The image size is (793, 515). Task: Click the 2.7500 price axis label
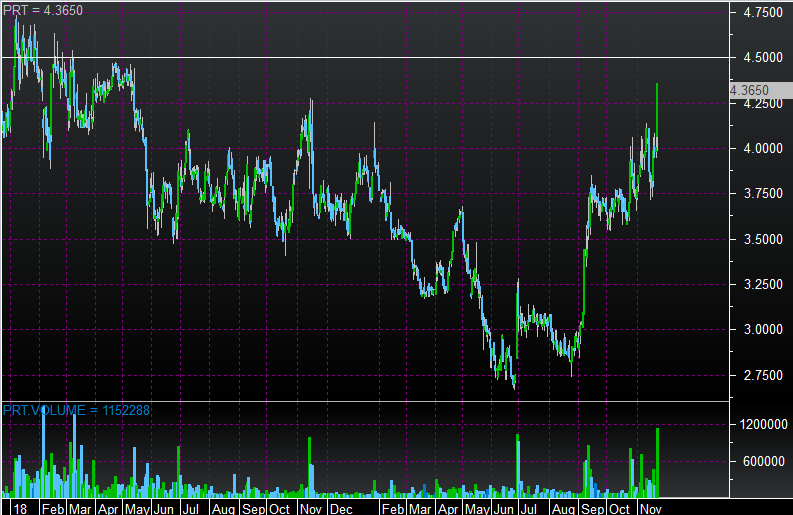755,376
